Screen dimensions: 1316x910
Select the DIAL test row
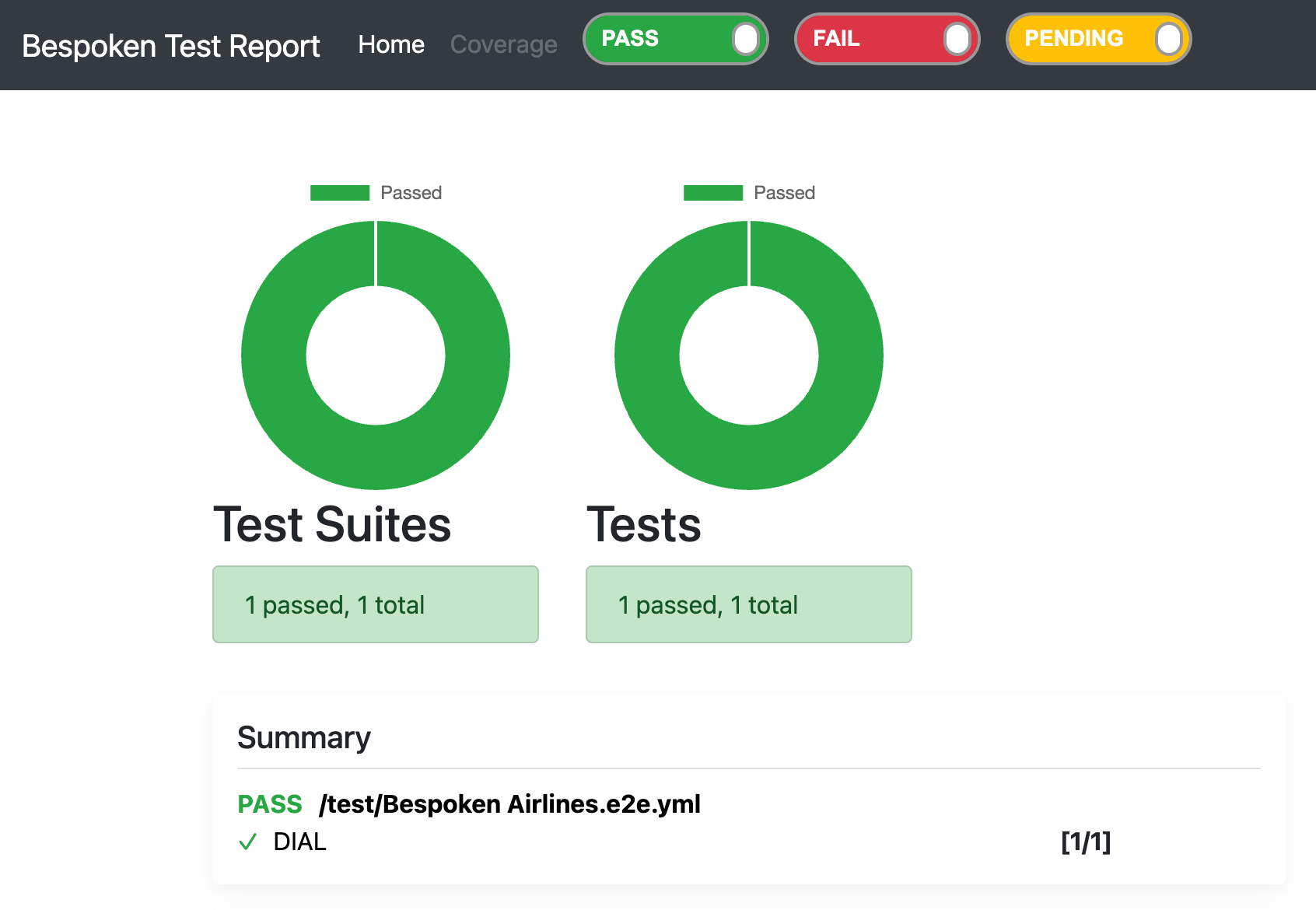point(674,842)
